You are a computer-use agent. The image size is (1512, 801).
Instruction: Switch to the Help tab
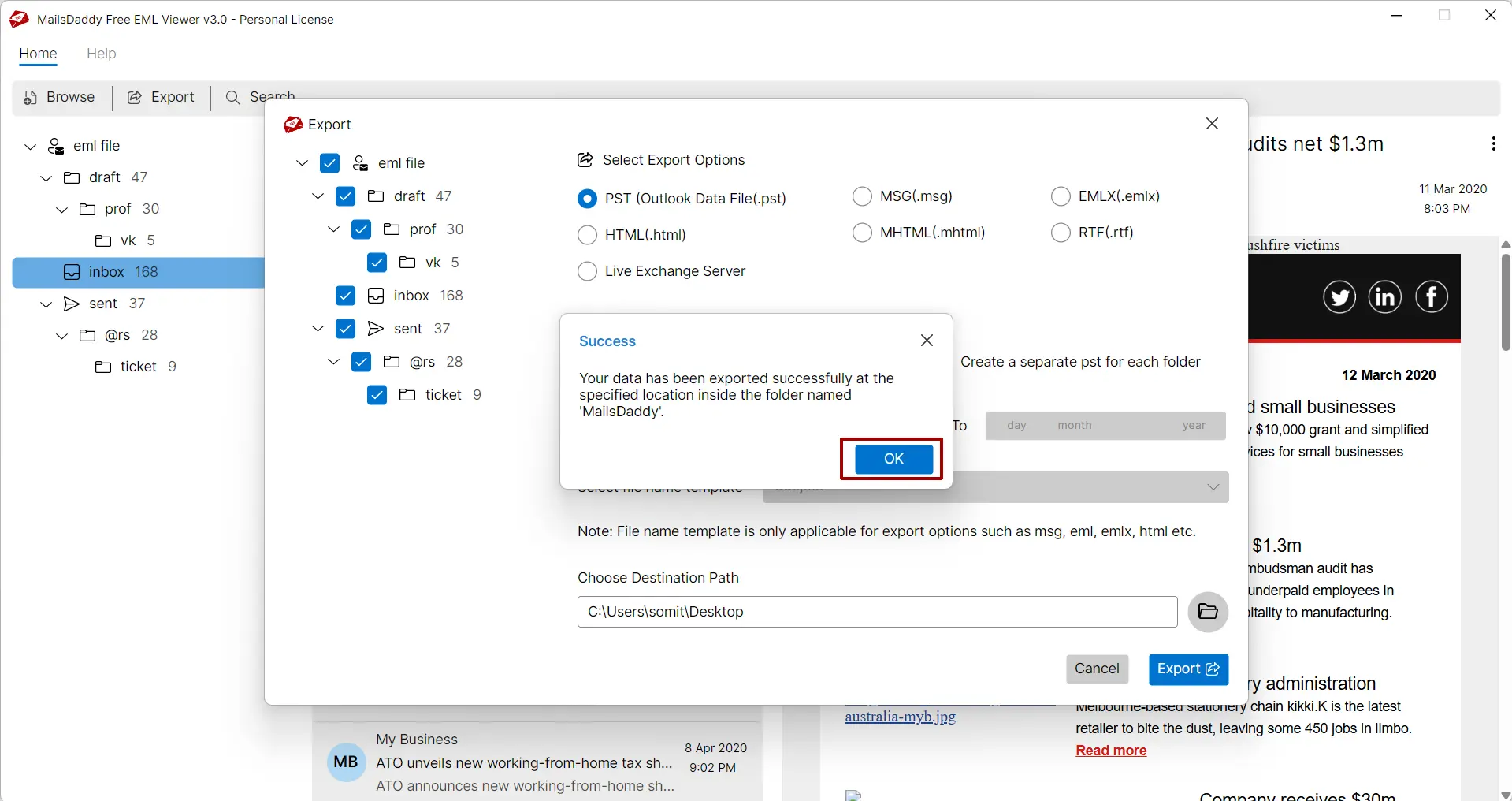(101, 54)
